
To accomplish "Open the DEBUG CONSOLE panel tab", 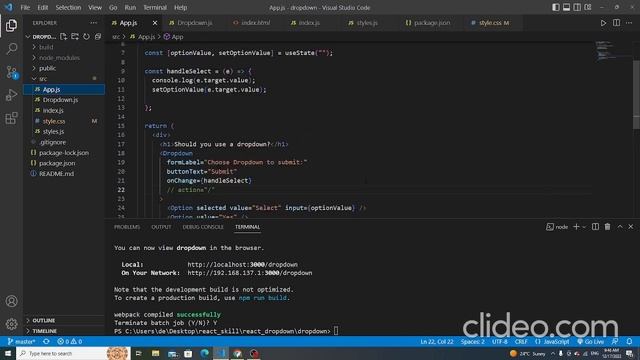I will pyautogui.click(x=203, y=227).
